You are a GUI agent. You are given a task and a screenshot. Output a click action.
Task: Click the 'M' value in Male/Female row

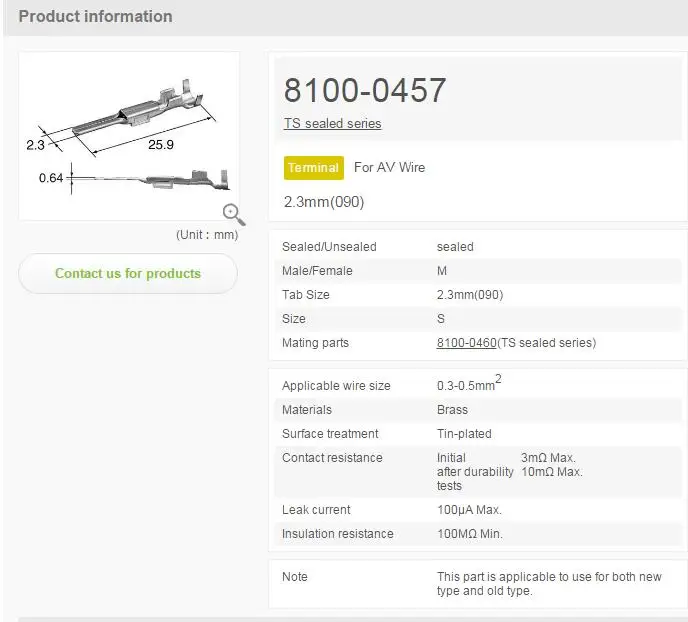pos(442,271)
